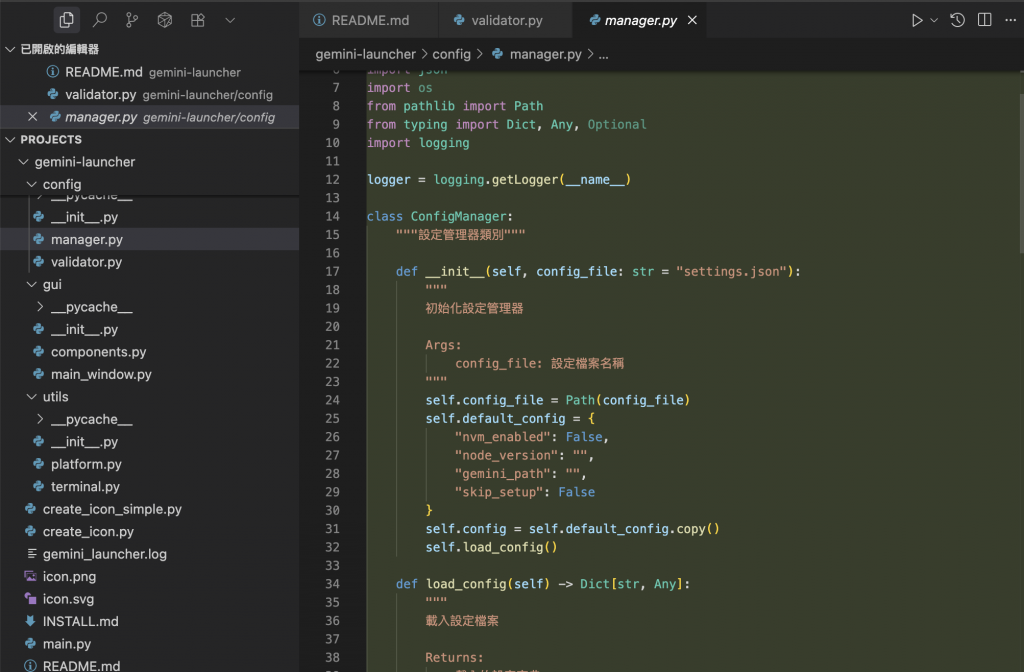Collapse the utils folder
Image resolution: width=1024 pixels, height=672 pixels.
(31, 396)
